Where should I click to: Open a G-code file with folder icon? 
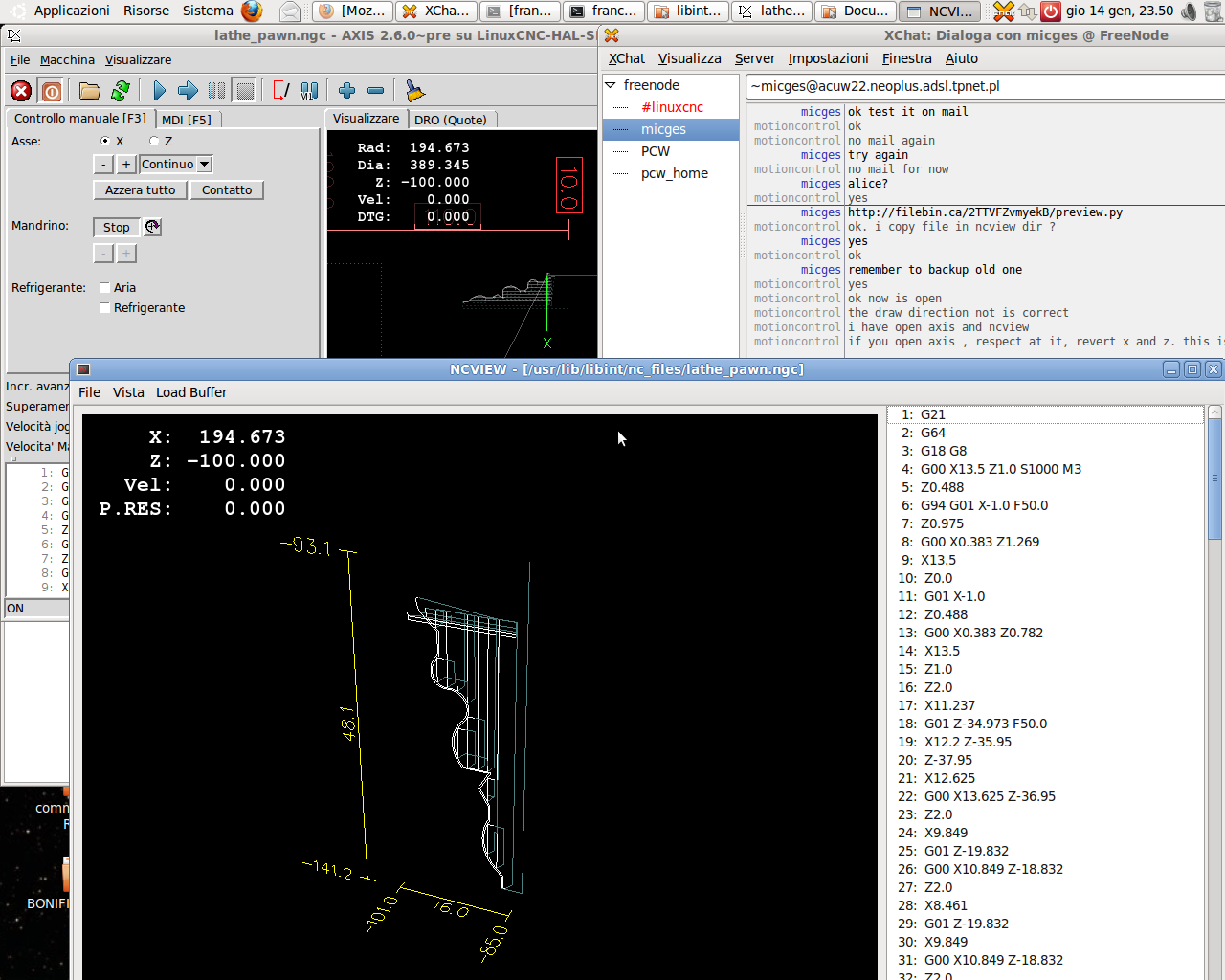click(90, 91)
